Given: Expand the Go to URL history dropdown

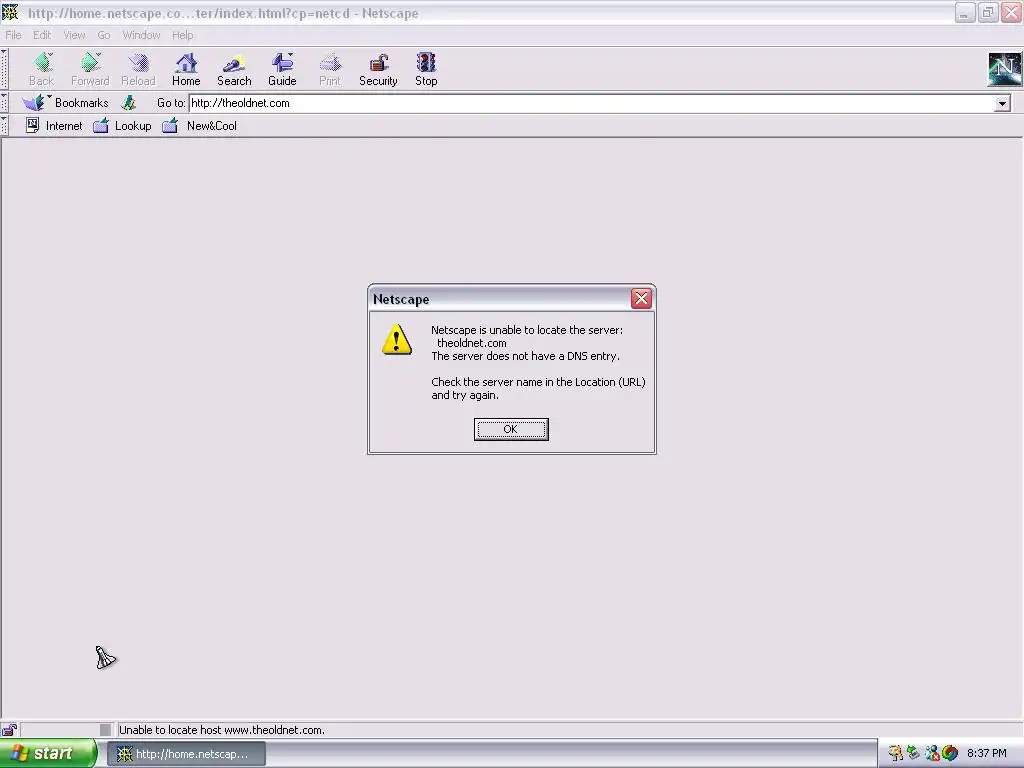Looking at the screenshot, I should [1002, 103].
